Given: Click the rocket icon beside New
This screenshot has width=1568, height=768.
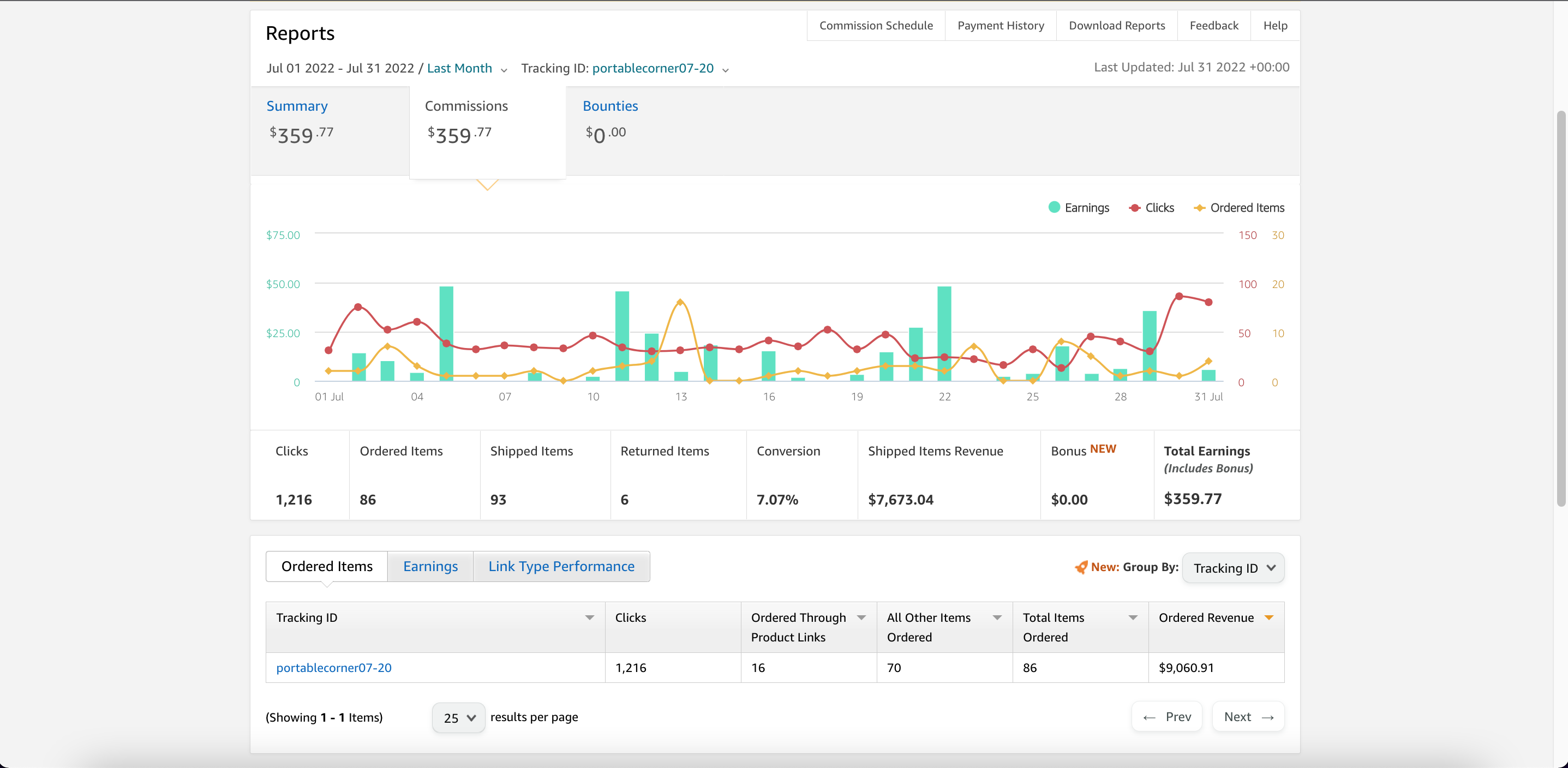Looking at the screenshot, I should [x=1081, y=567].
